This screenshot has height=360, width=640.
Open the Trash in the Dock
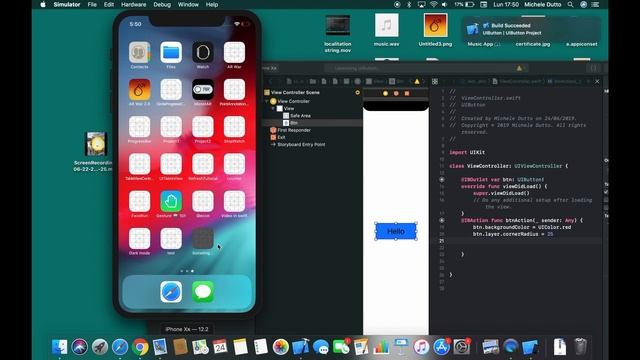pyautogui.click(x=580, y=347)
